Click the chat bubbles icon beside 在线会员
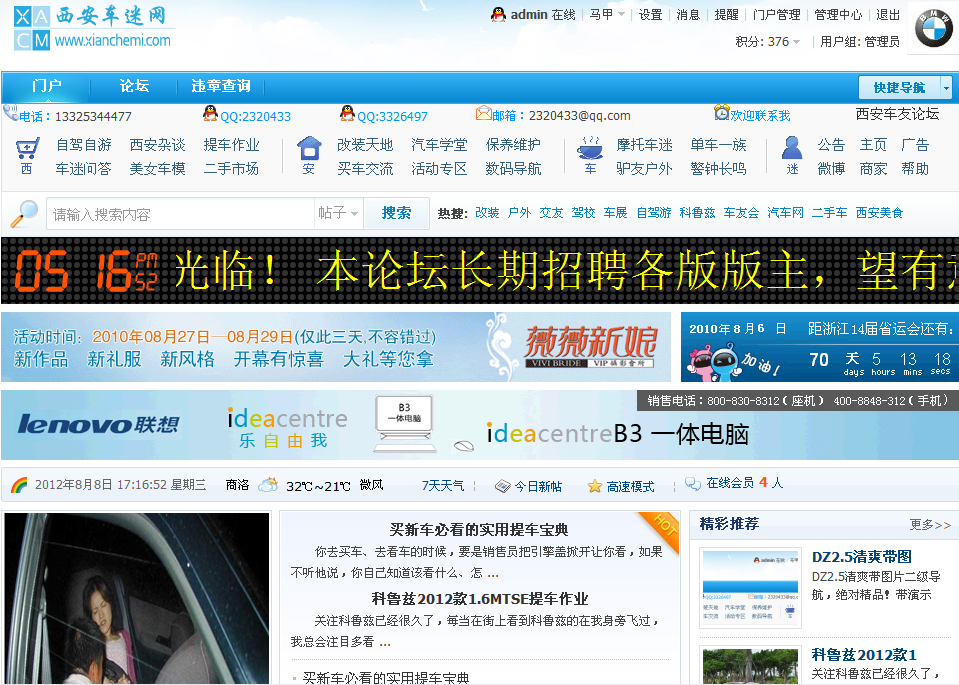959x685 pixels. tap(693, 484)
